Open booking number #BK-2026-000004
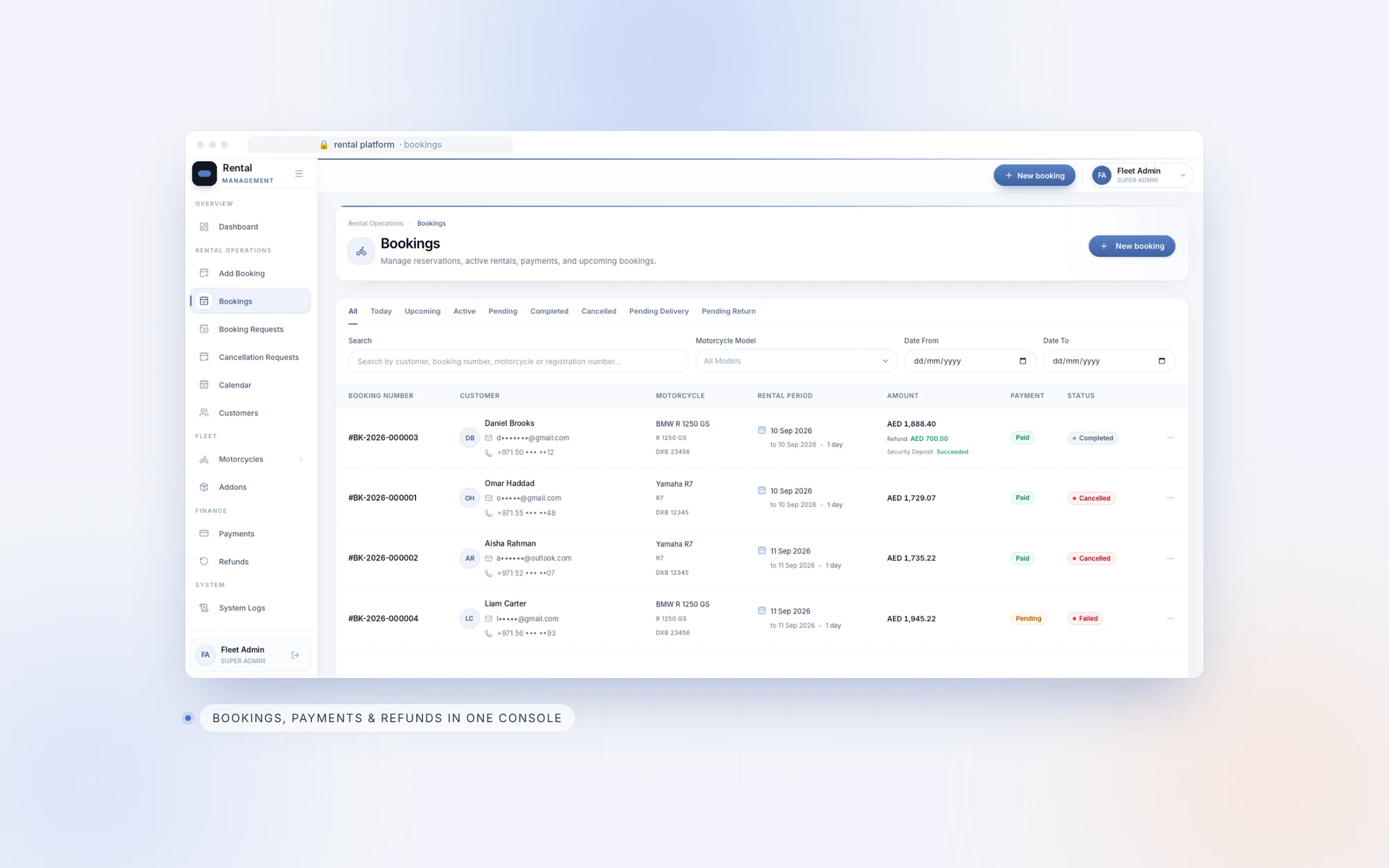 383,619
